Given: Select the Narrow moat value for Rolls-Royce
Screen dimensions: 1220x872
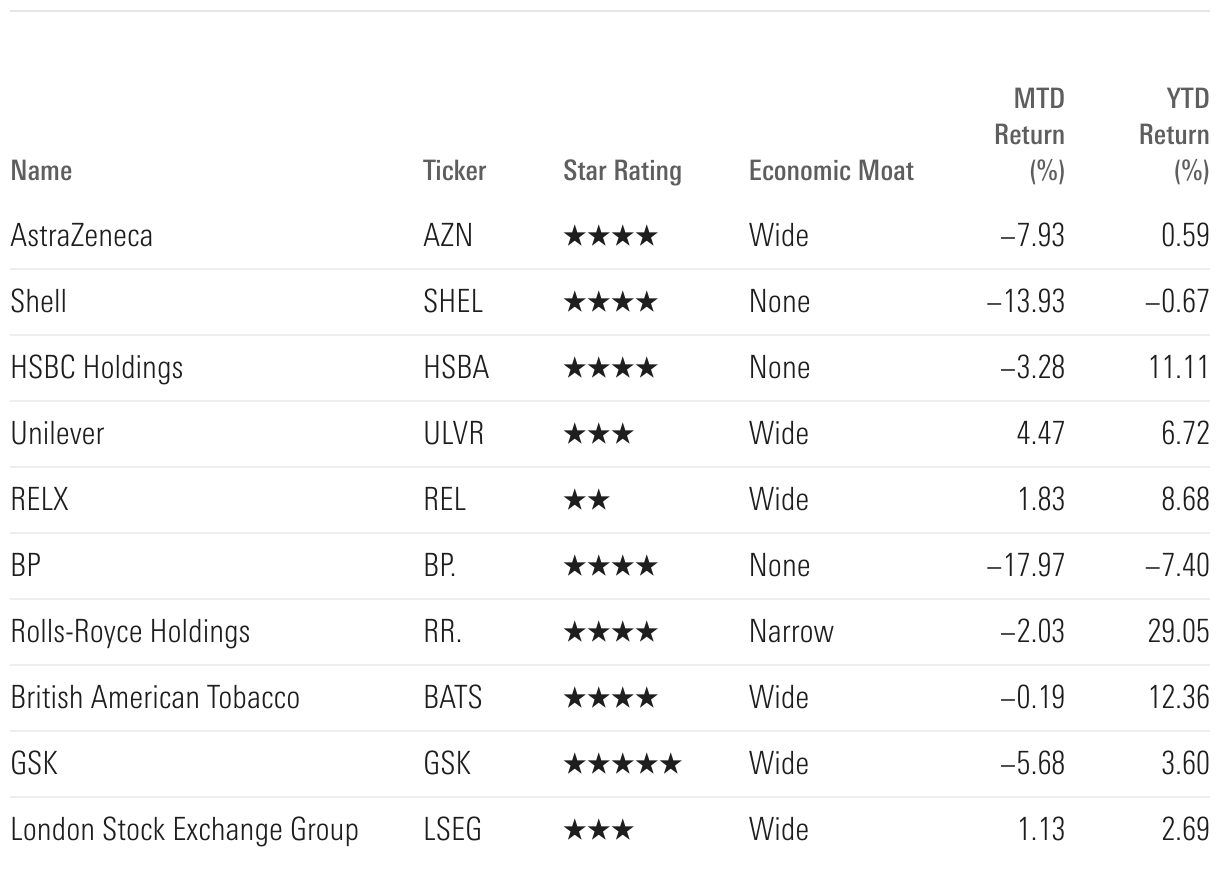Looking at the screenshot, I should pyautogui.click(x=790, y=632).
